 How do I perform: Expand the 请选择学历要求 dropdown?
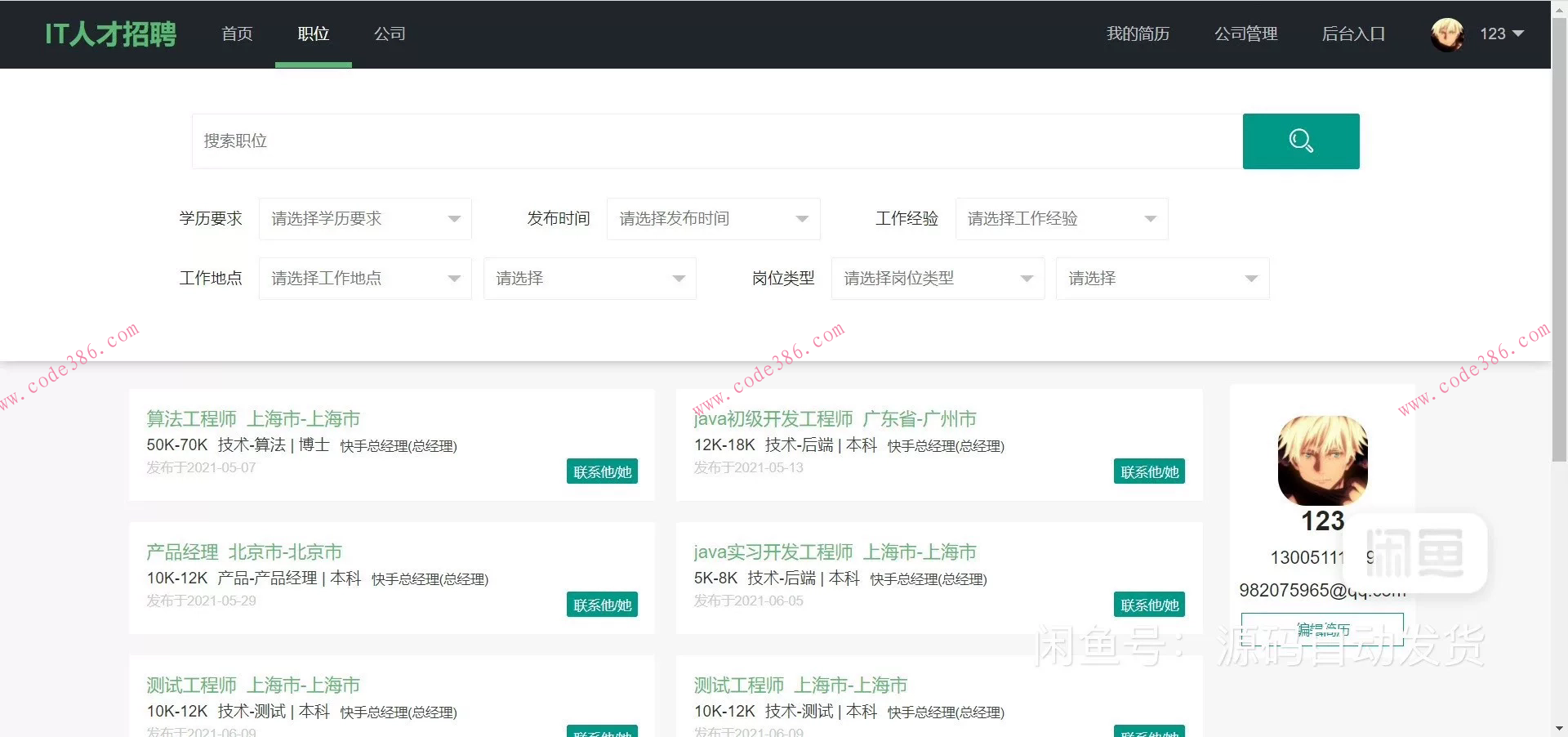point(364,218)
